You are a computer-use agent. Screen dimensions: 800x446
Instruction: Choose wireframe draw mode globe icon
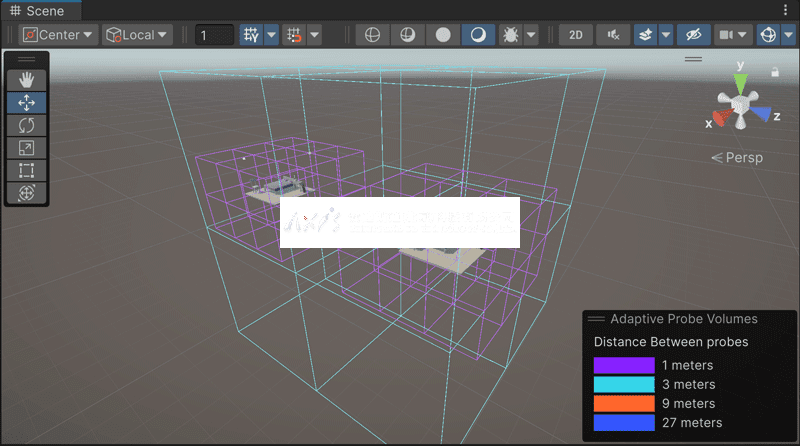pos(372,34)
